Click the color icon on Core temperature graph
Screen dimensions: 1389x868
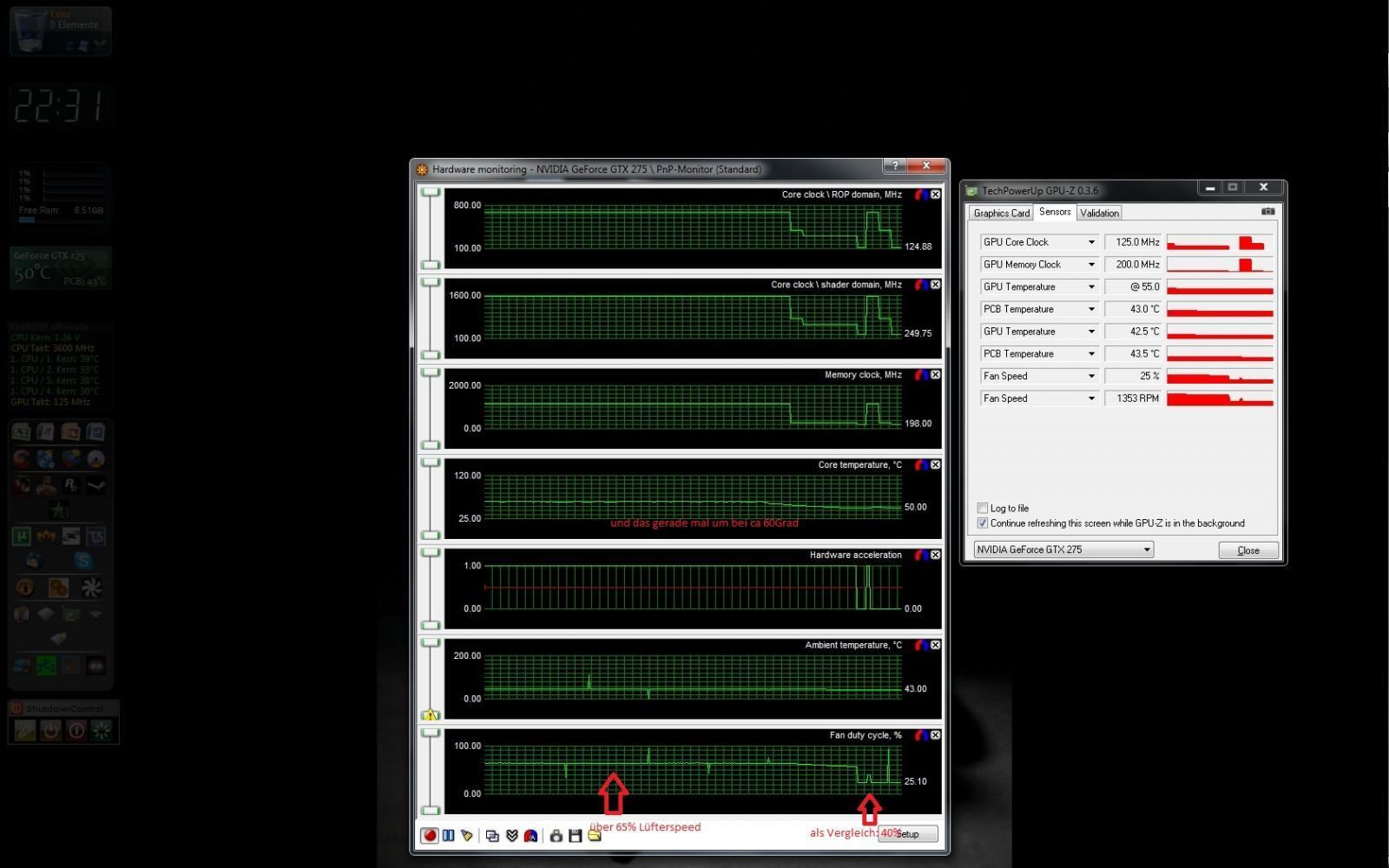click(x=922, y=465)
